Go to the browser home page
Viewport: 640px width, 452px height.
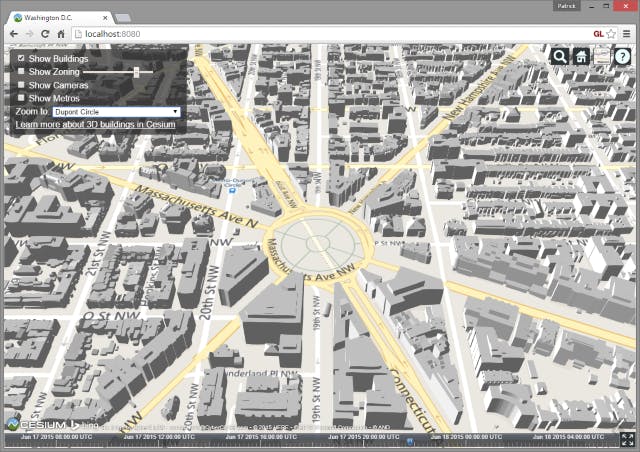point(62,33)
